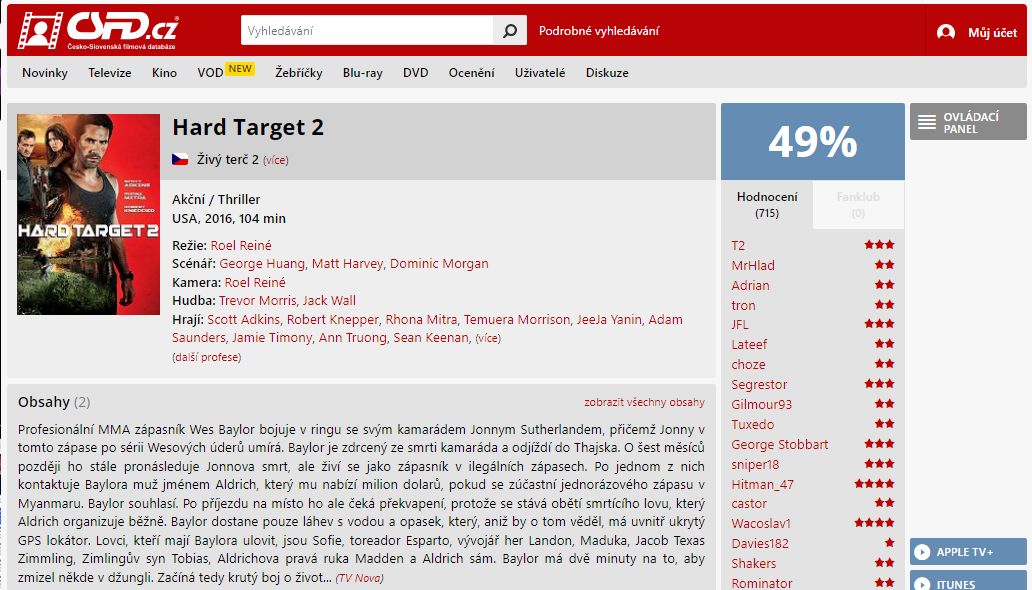Open the user account avatar icon
This screenshot has width=1032, height=590.
[x=946, y=32]
